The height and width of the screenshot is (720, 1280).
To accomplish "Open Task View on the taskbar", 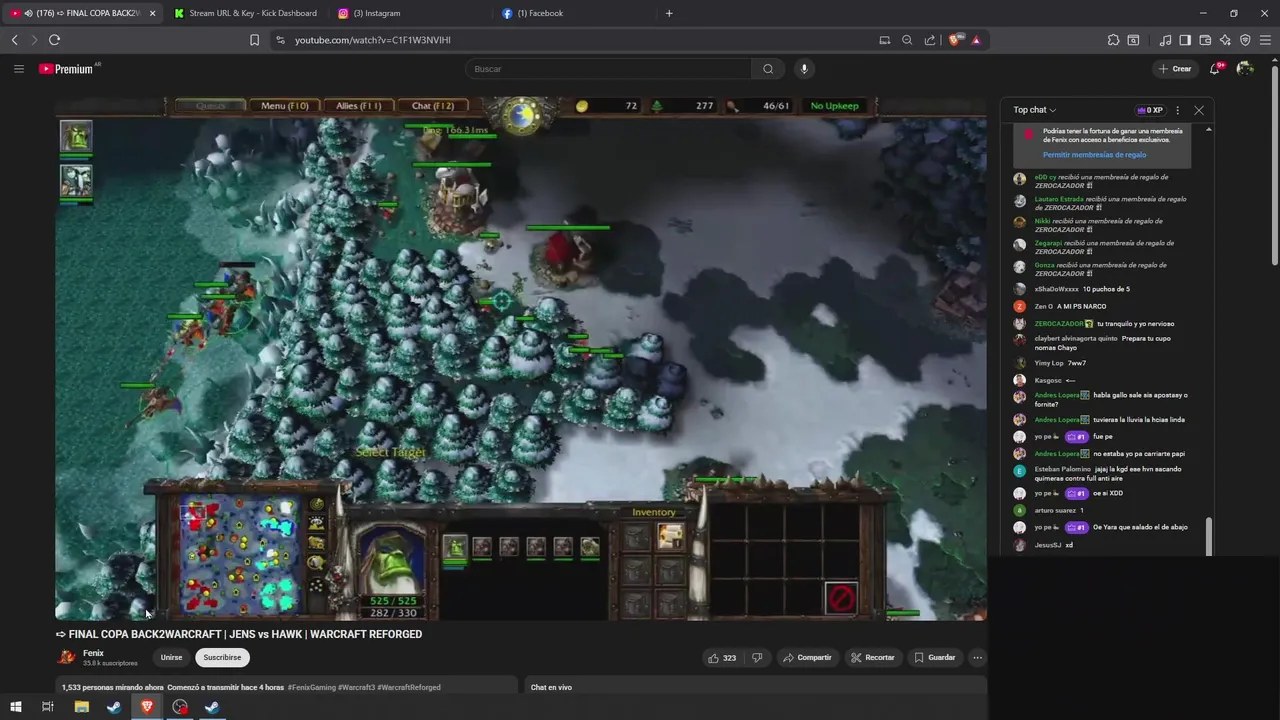I will pyautogui.click(x=47, y=707).
